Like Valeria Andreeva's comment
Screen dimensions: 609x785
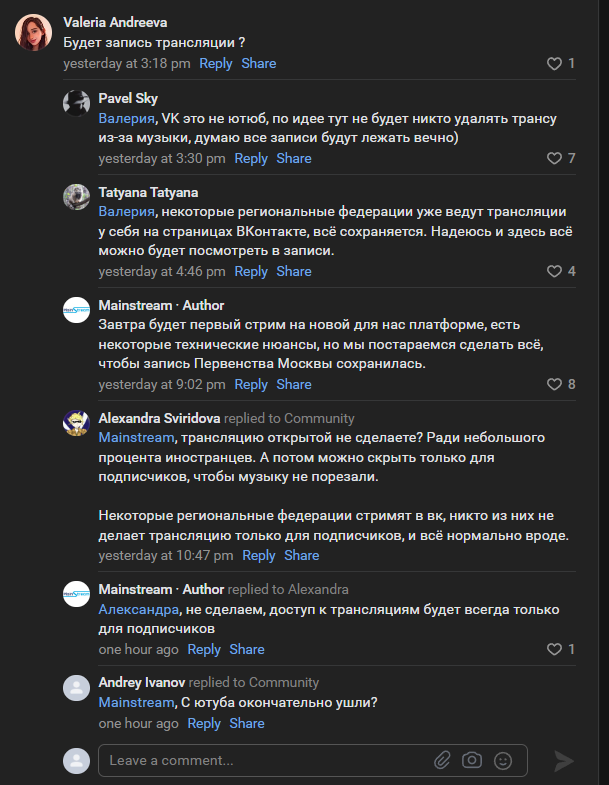(554, 64)
